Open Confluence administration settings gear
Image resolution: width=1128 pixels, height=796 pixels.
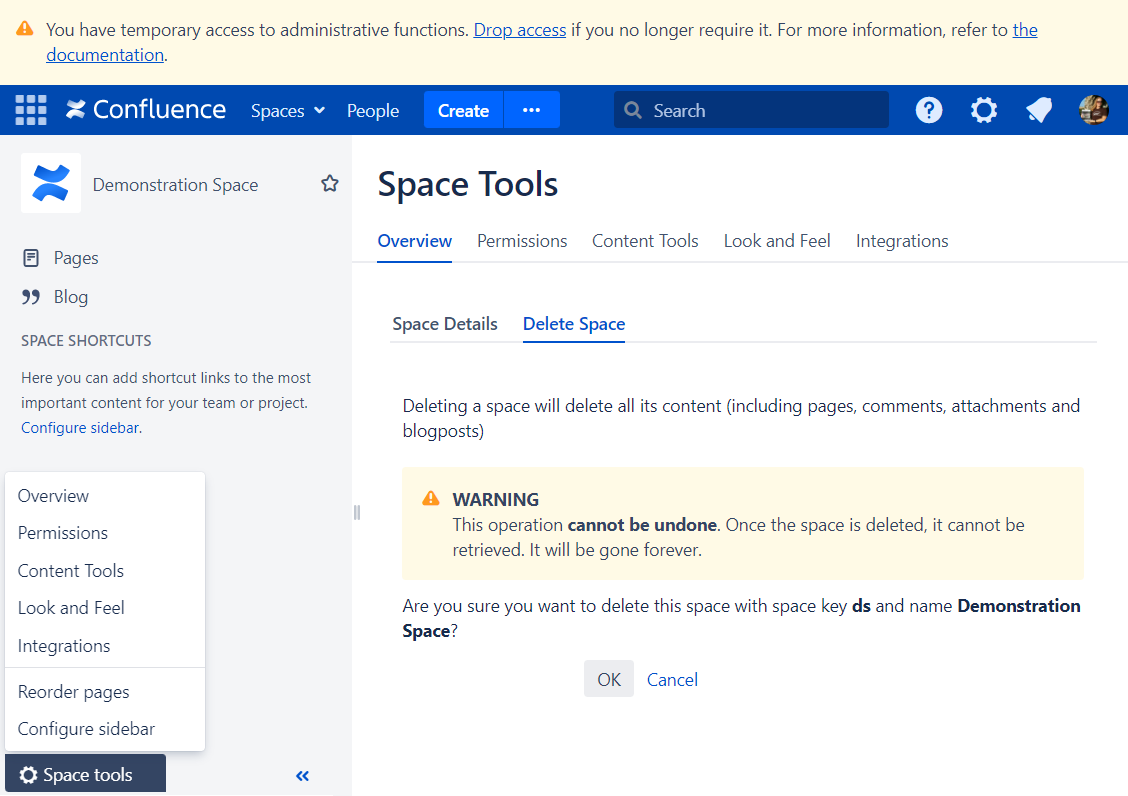click(x=983, y=110)
